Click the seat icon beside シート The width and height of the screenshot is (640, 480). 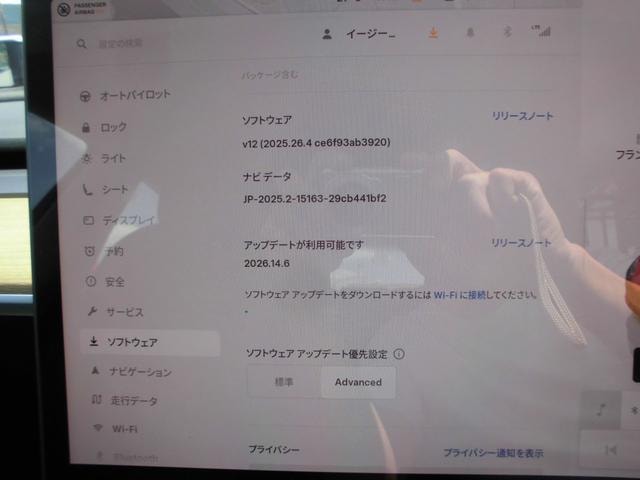87,189
